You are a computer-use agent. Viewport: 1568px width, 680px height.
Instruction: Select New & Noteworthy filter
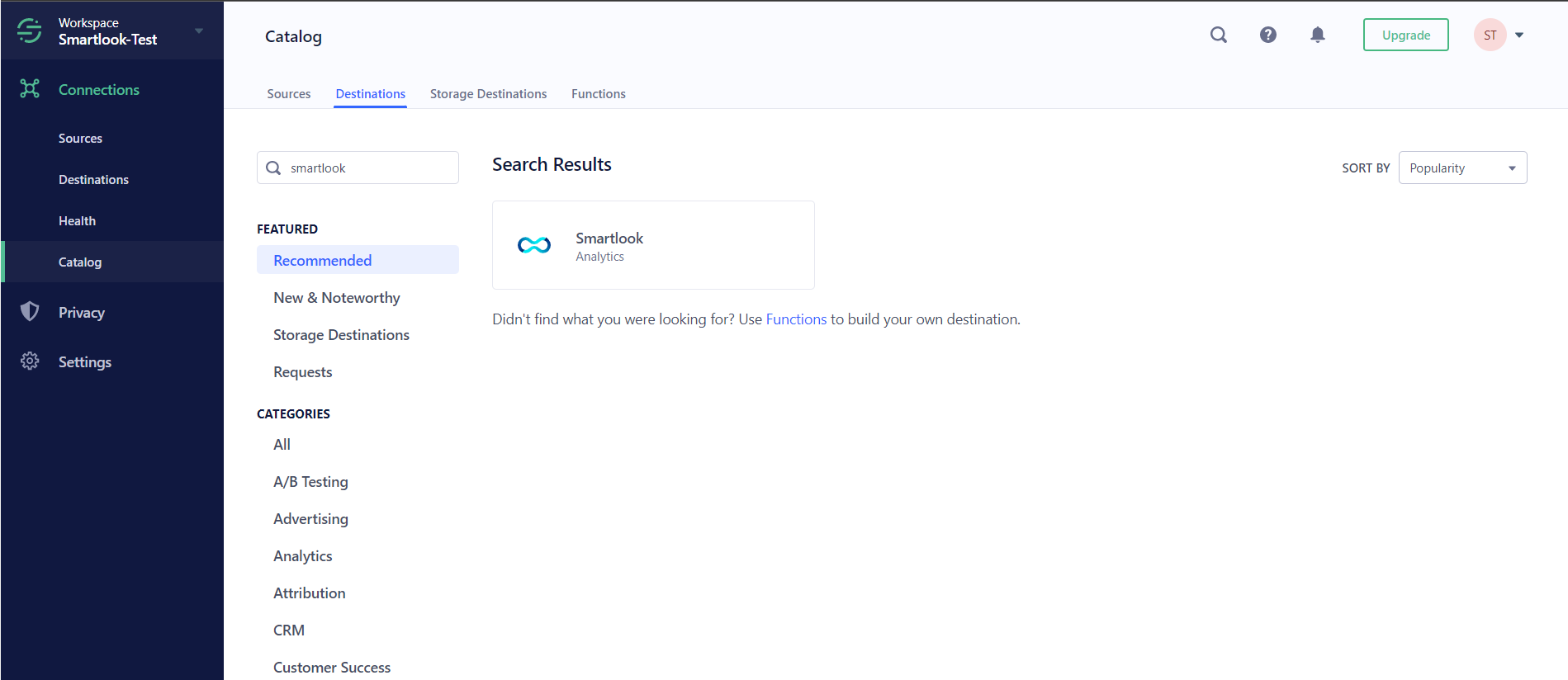337,298
